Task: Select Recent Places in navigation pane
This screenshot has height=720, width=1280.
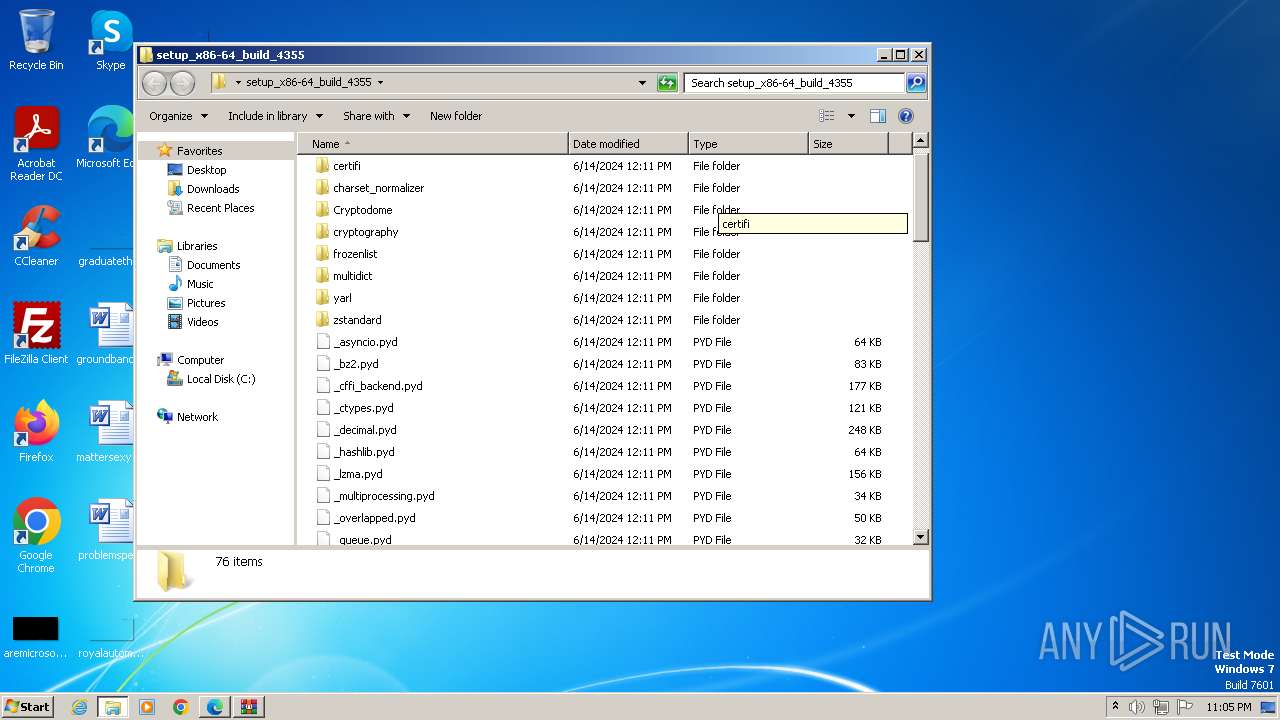Action: pyautogui.click(x=220, y=208)
